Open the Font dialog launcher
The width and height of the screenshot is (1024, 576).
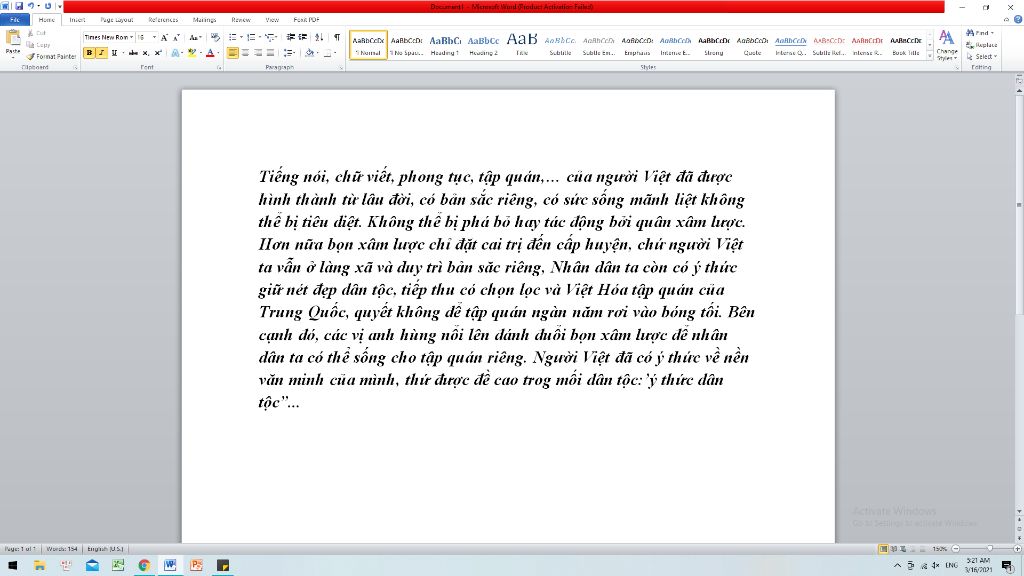(x=219, y=67)
